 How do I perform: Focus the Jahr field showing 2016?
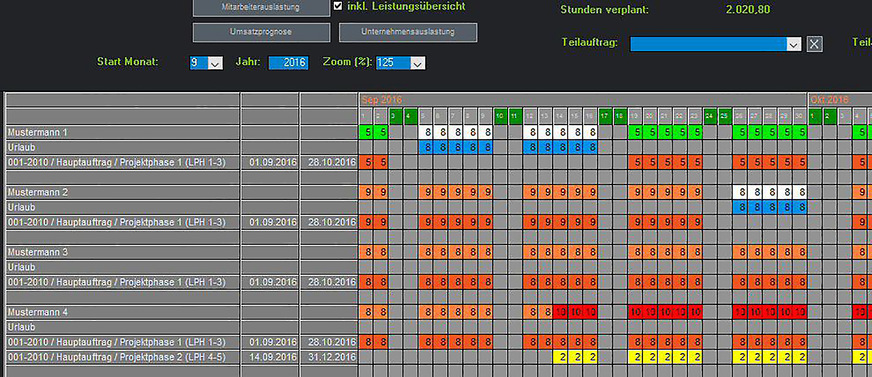pos(288,63)
